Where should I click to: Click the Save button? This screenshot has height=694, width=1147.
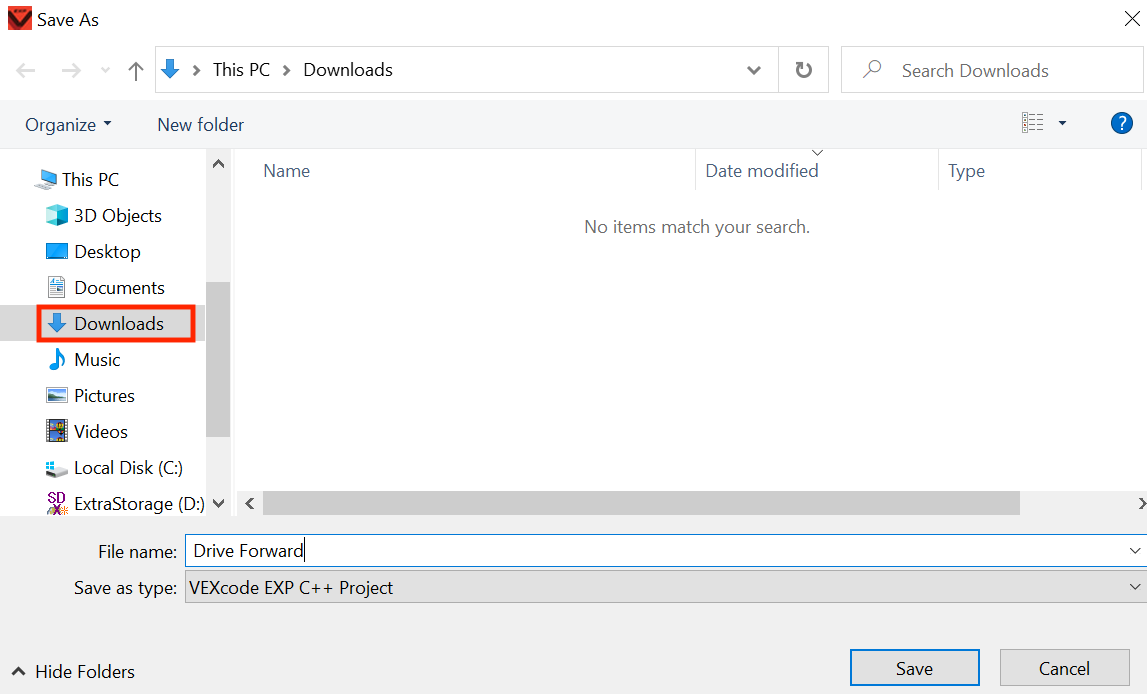(914, 668)
